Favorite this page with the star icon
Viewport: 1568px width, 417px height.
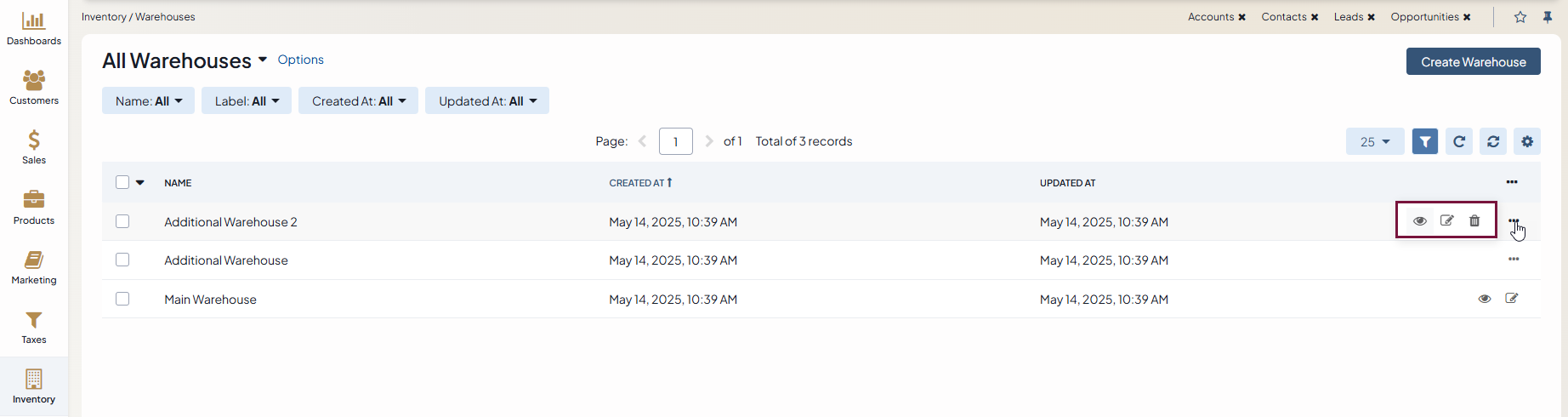[x=1520, y=17]
